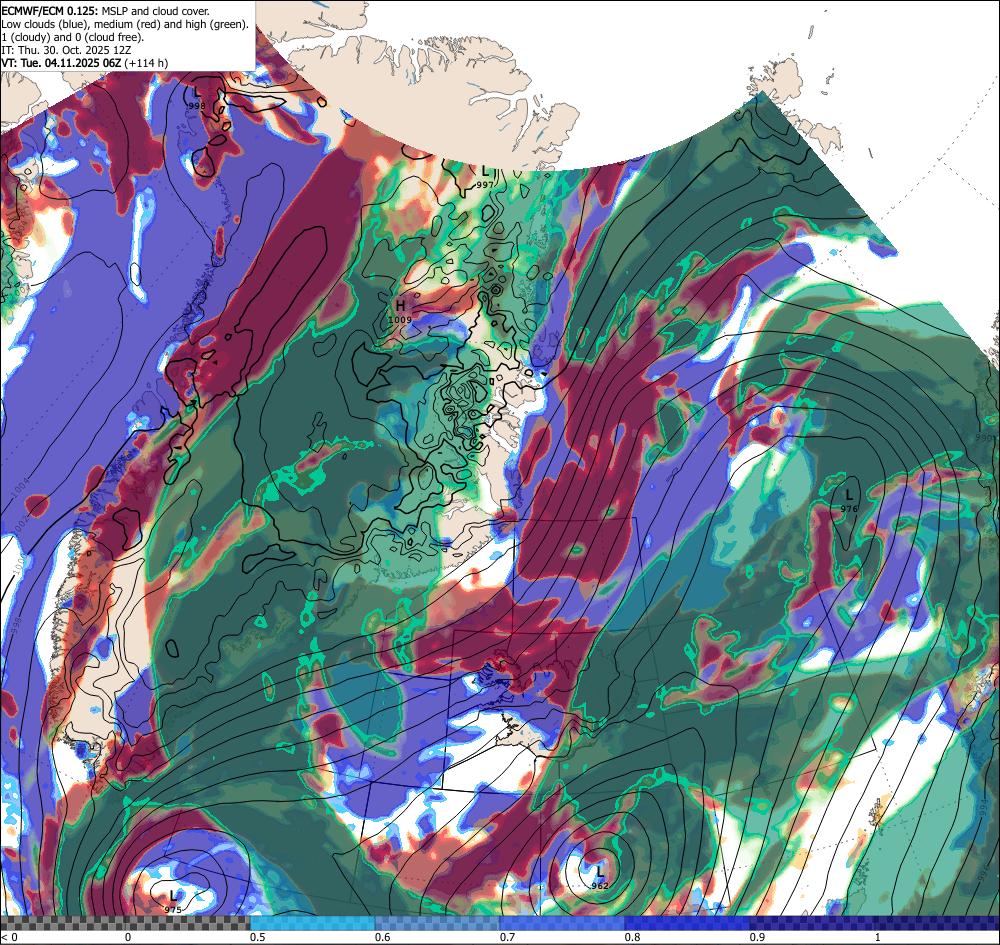Click the '962' low pressure value

point(599,885)
